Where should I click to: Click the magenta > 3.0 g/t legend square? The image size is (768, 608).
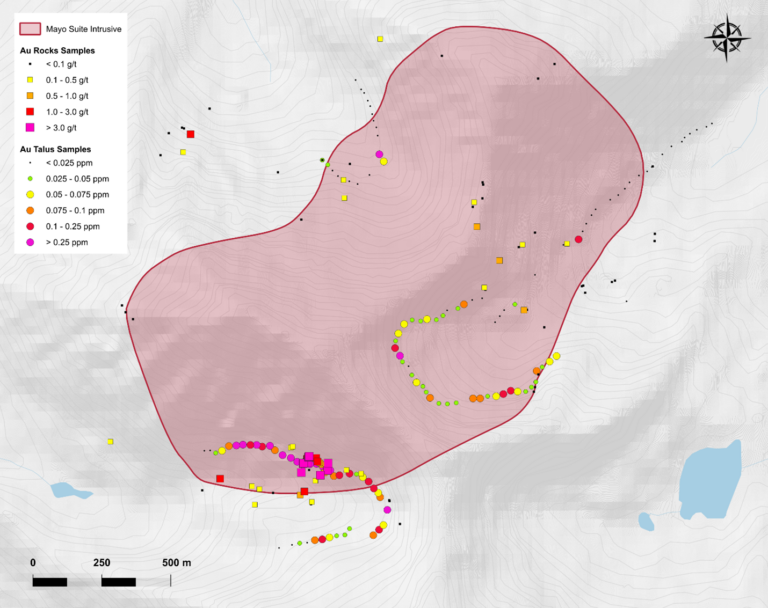[x=31, y=128]
